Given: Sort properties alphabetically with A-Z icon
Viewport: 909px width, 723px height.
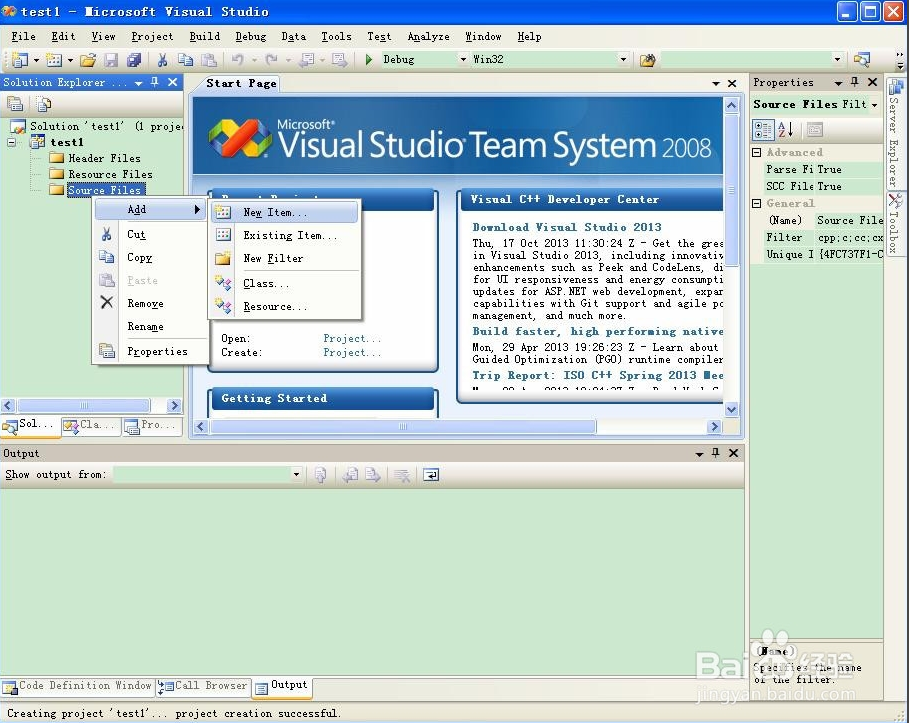Looking at the screenshot, I should coord(786,130).
